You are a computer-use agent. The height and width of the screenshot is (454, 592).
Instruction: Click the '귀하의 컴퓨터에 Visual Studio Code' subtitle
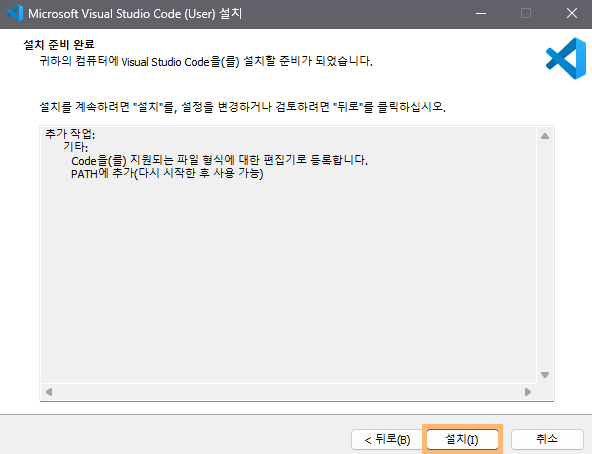(206, 61)
